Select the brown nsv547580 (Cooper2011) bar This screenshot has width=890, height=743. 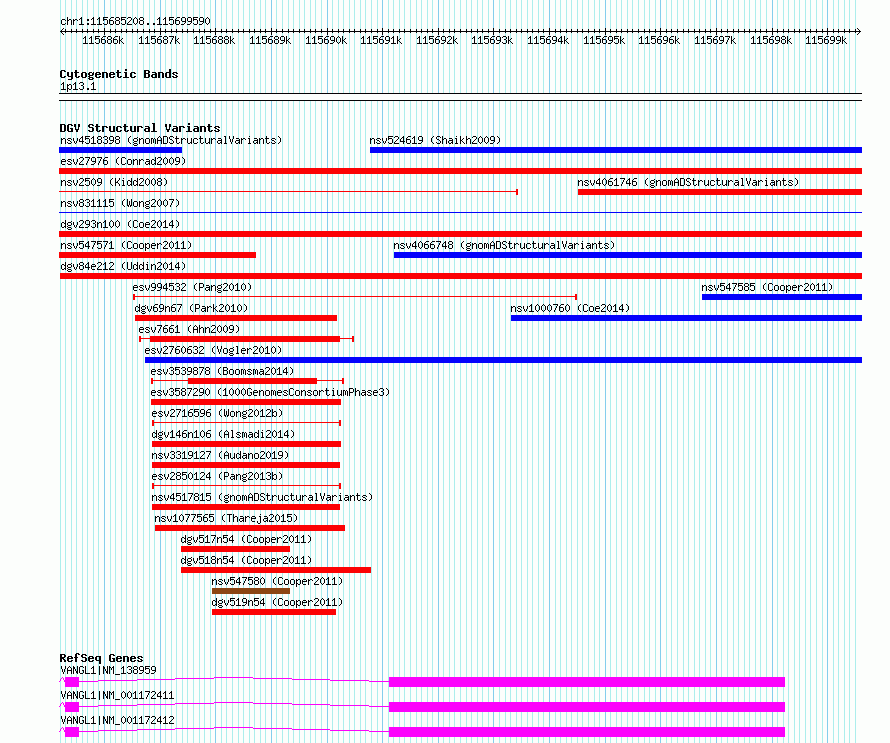click(x=251, y=591)
